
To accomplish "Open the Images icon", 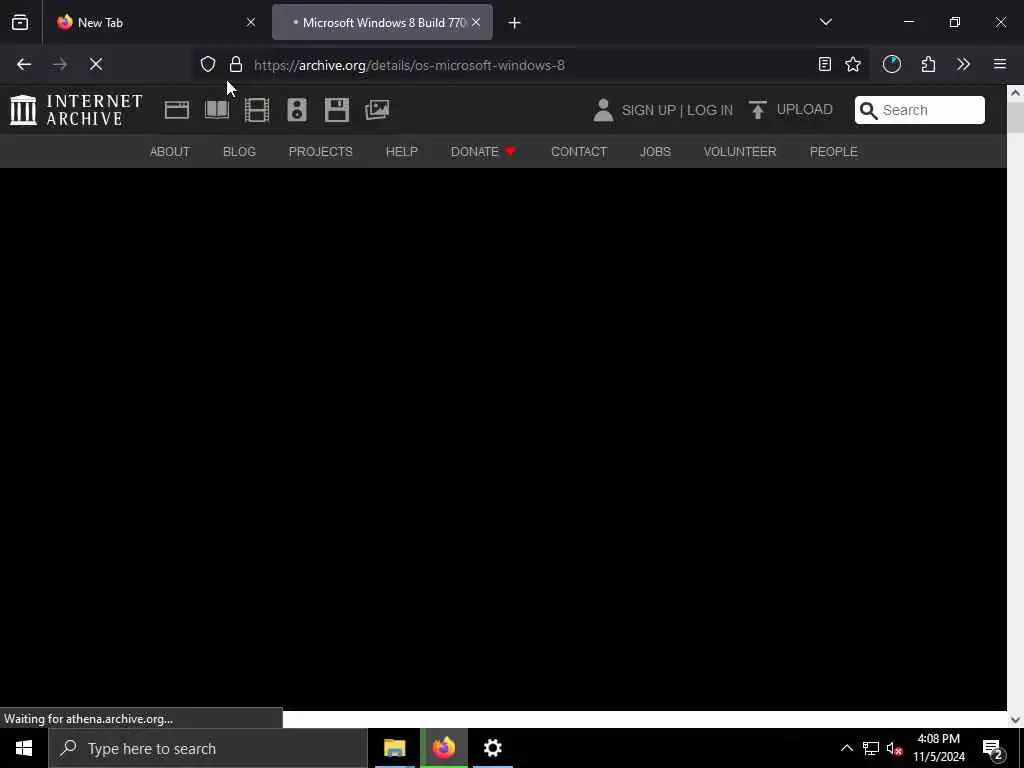I will (377, 110).
